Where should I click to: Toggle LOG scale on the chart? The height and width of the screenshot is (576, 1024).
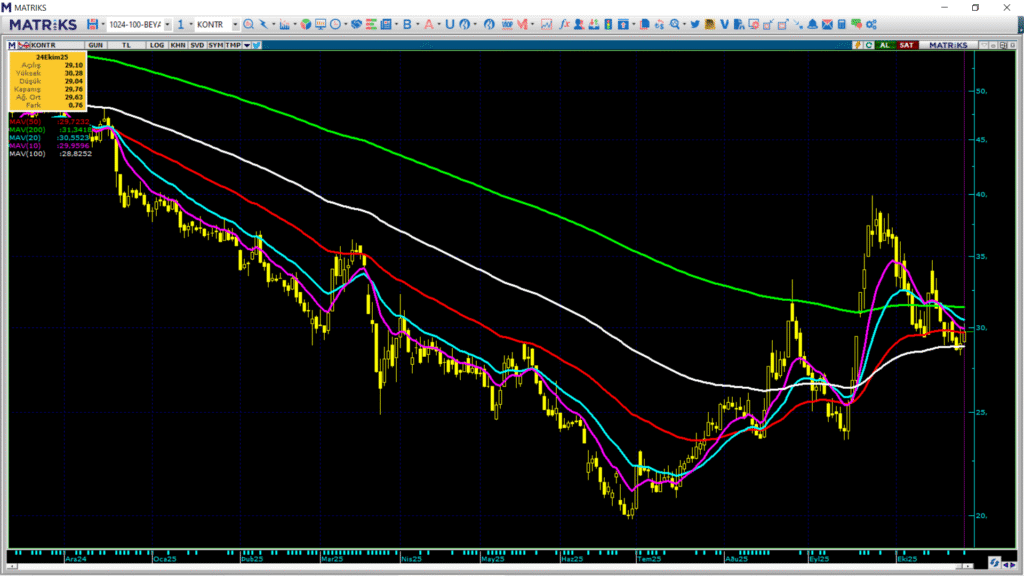coord(157,45)
